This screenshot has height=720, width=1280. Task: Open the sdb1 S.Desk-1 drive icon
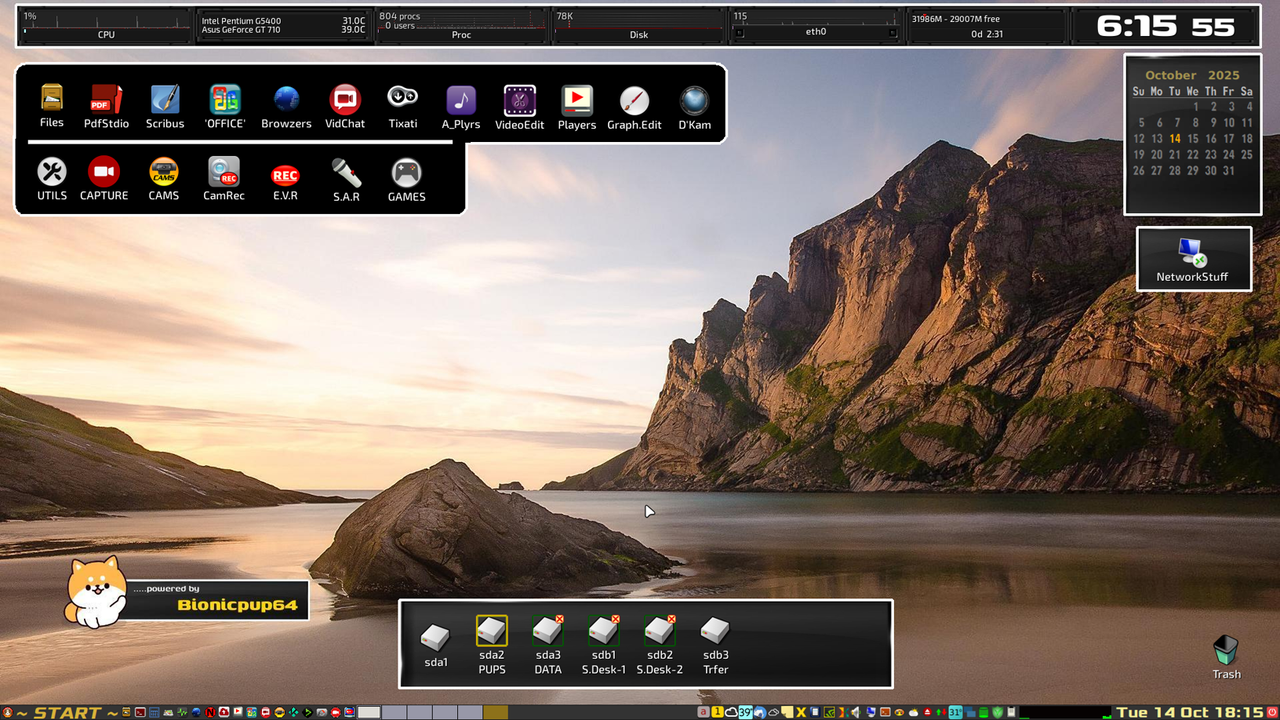coord(604,630)
